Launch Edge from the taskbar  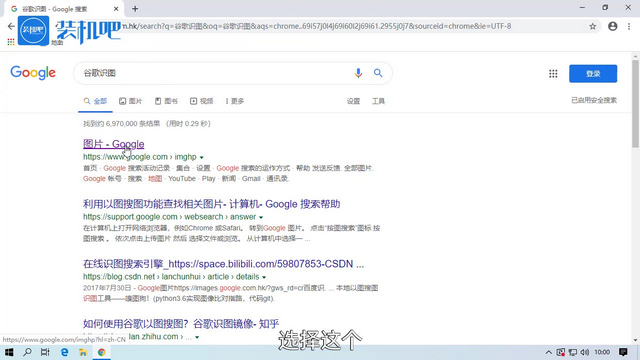[x=64, y=352]
